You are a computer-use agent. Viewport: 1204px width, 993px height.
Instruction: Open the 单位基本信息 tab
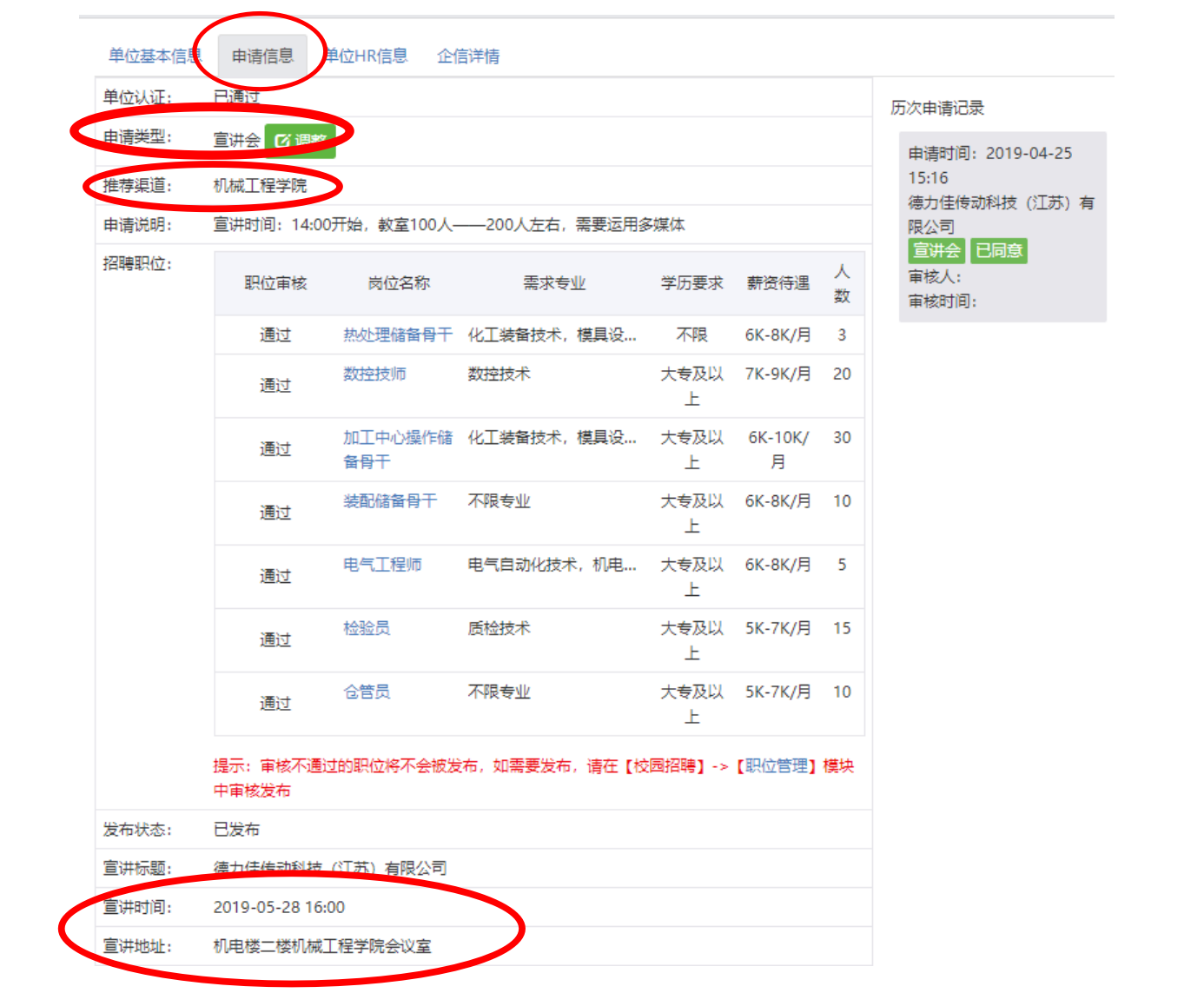pyautogui.click(x=153, y=56)
